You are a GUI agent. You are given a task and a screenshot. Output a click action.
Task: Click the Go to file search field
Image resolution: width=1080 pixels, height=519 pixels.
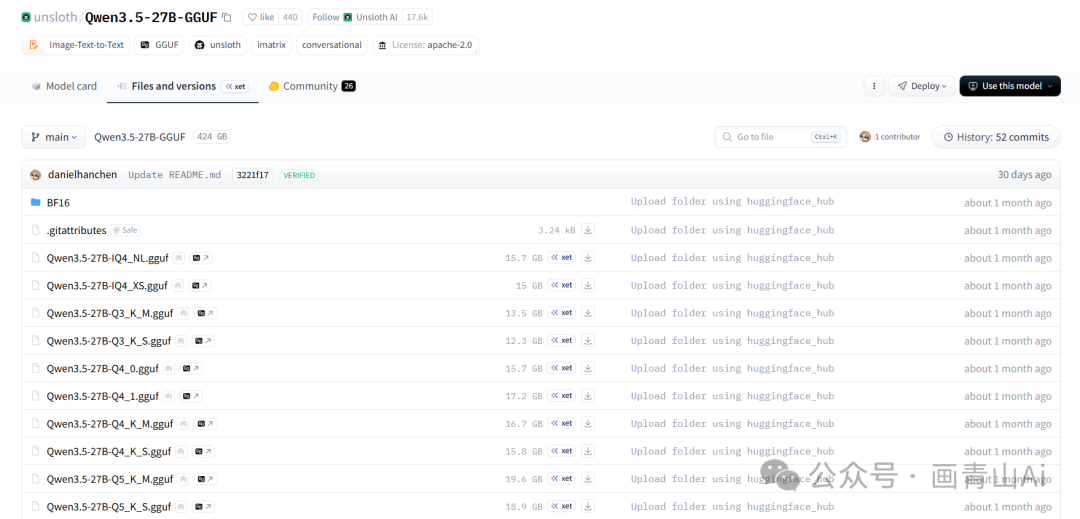(770, 137)
